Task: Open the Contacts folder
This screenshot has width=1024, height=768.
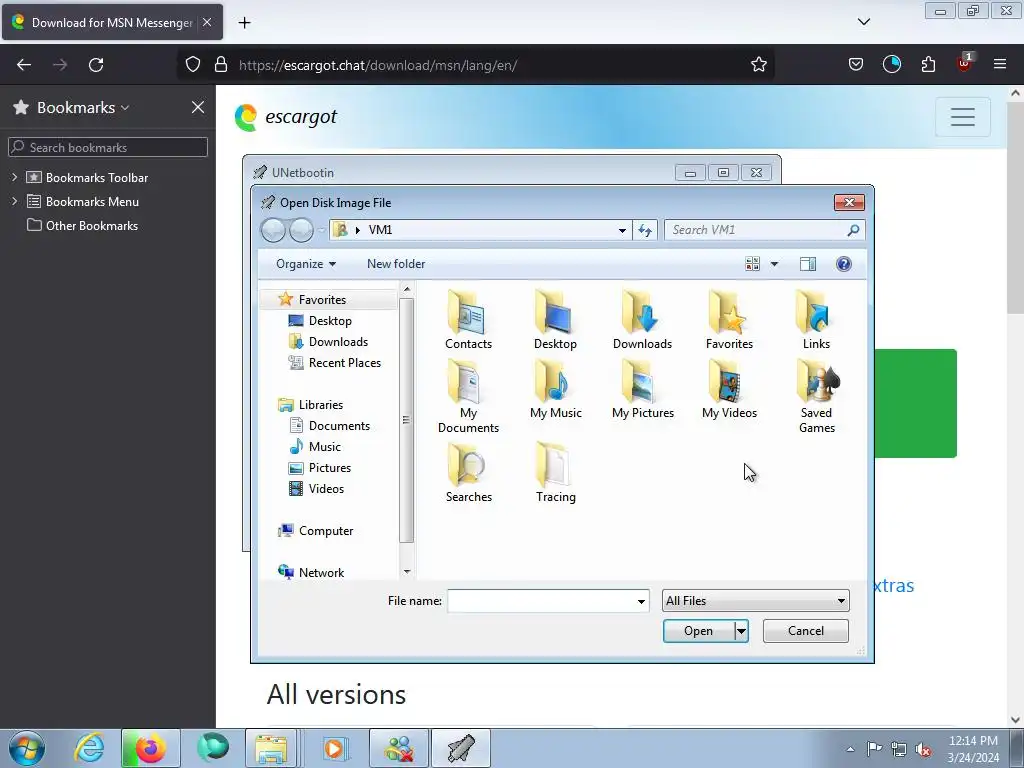Action: (x=468, y=321)
